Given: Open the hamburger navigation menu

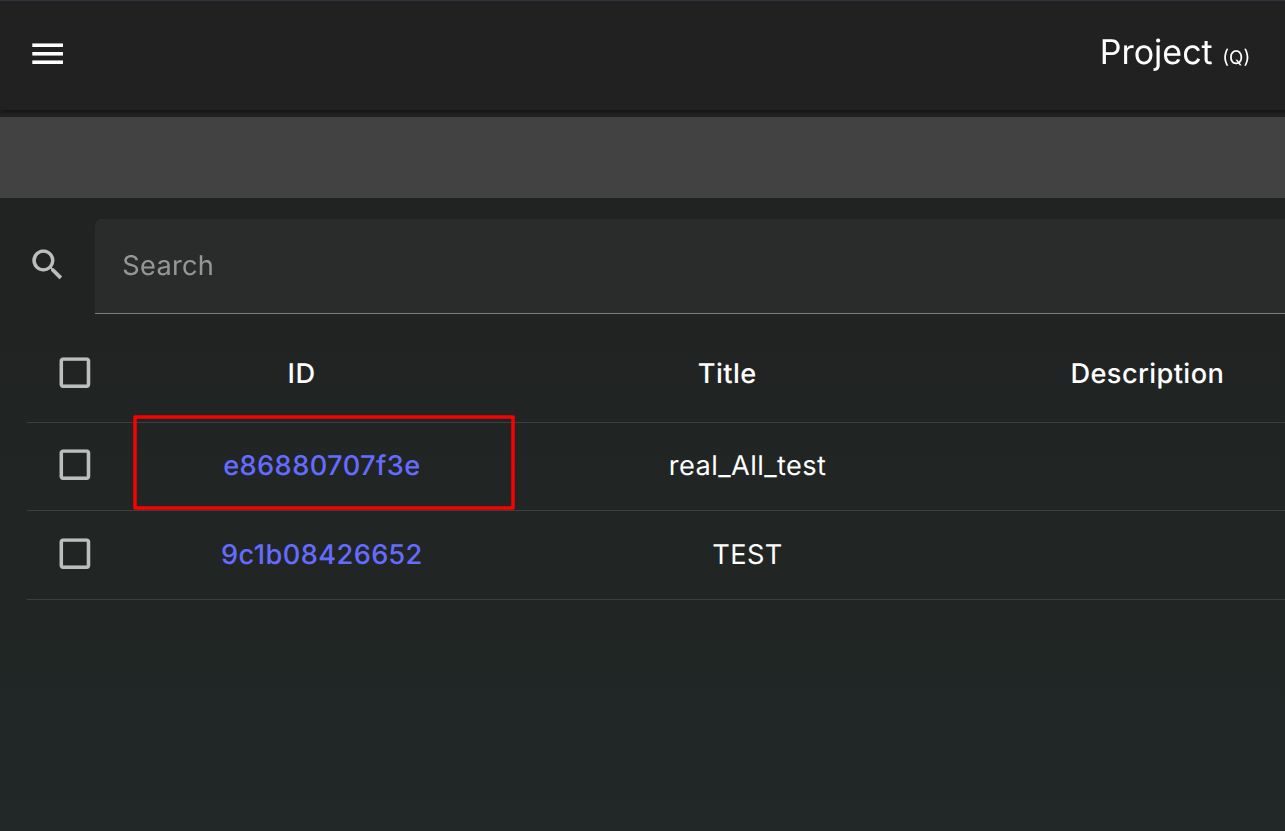Looking at the screenshot, I should pyautogui.click(x=47, y=54).
